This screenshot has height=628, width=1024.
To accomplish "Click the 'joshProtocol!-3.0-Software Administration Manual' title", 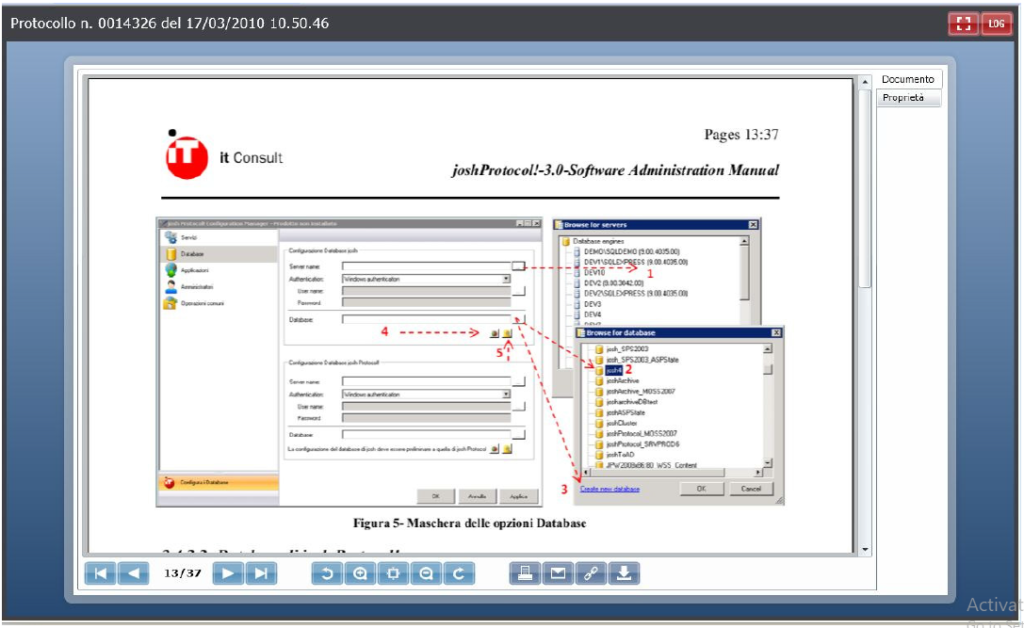I will coord(615,170).
